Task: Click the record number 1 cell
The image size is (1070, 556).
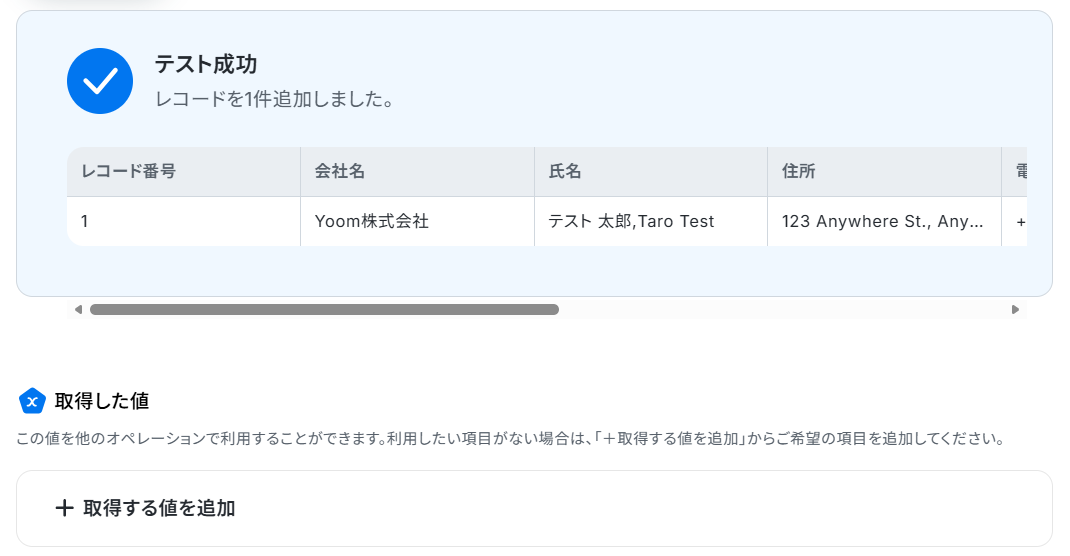Action: [x=184, y=221]
